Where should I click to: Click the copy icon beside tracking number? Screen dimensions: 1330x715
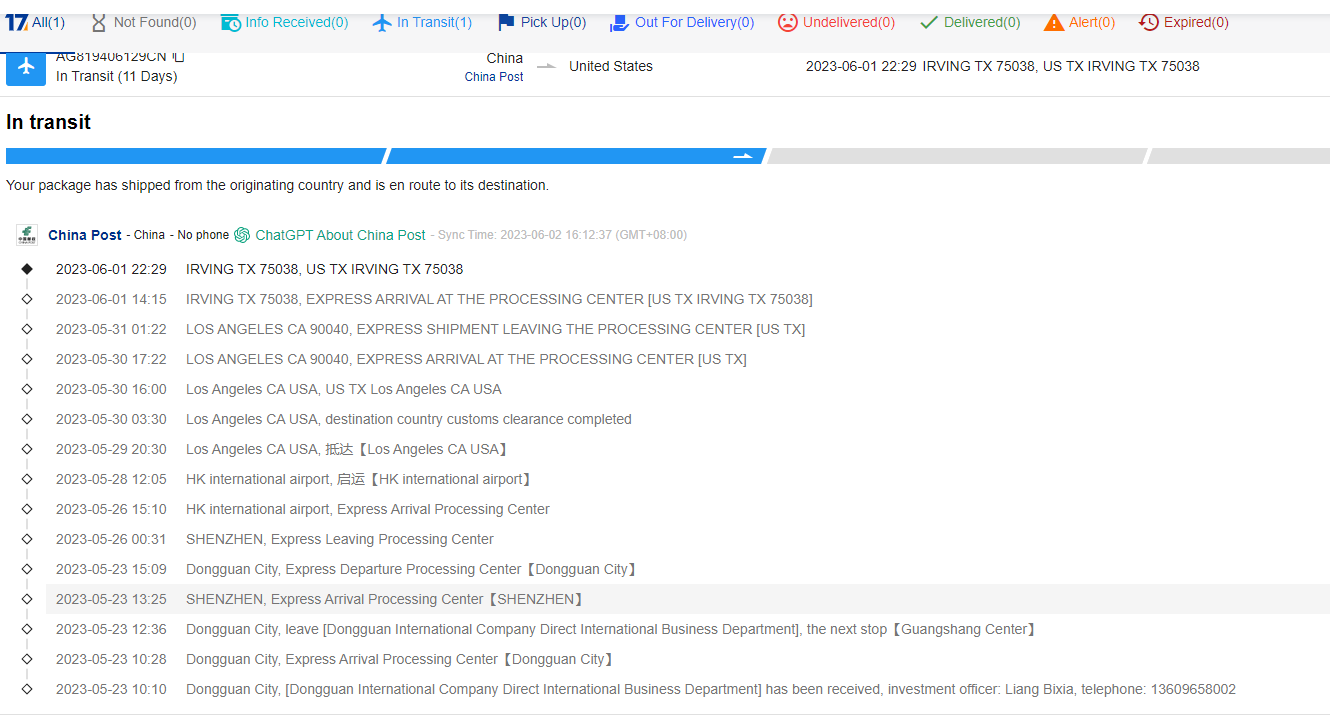[178, 57]
